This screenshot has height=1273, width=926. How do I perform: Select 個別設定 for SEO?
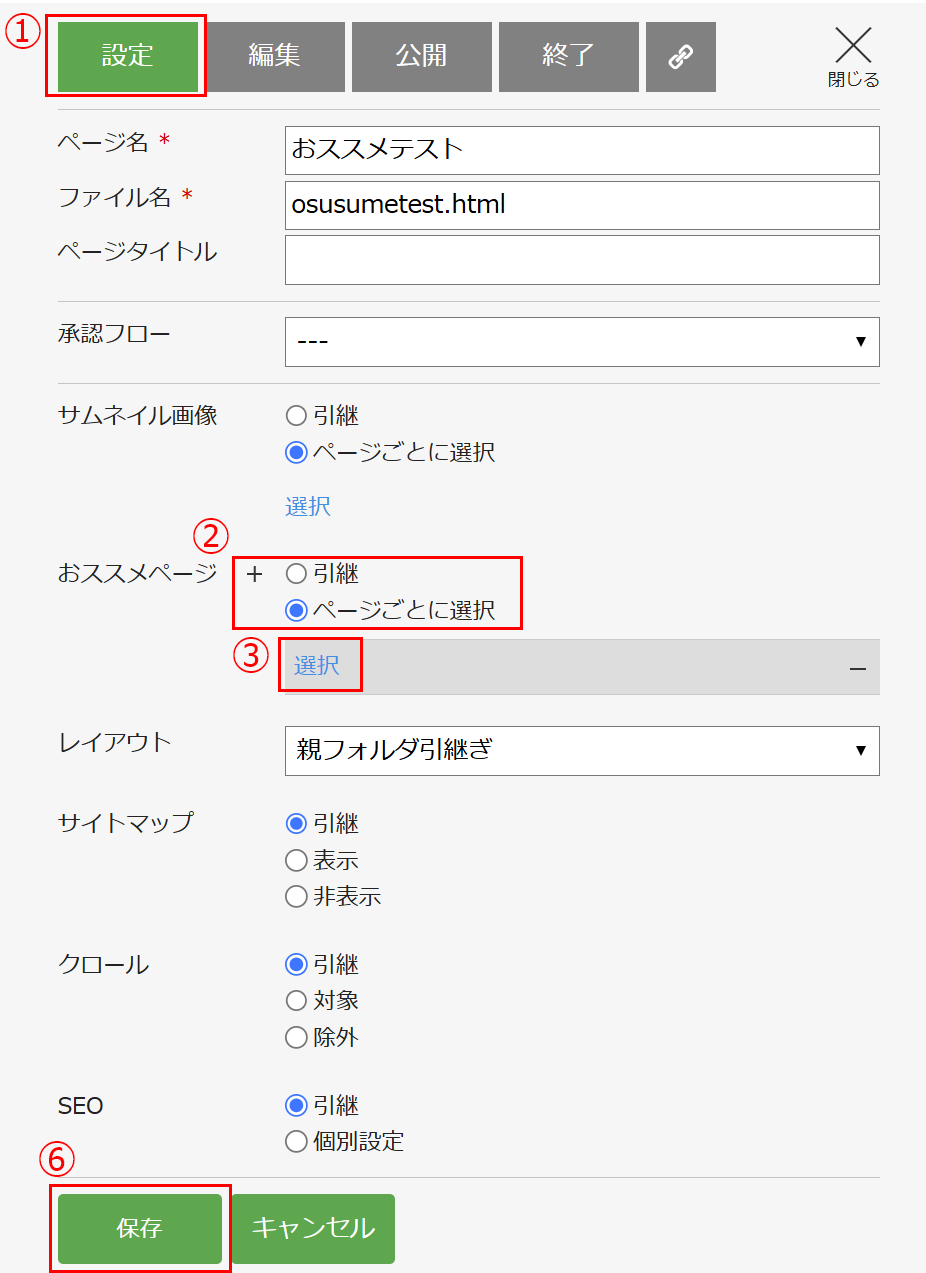(296, 1141)
